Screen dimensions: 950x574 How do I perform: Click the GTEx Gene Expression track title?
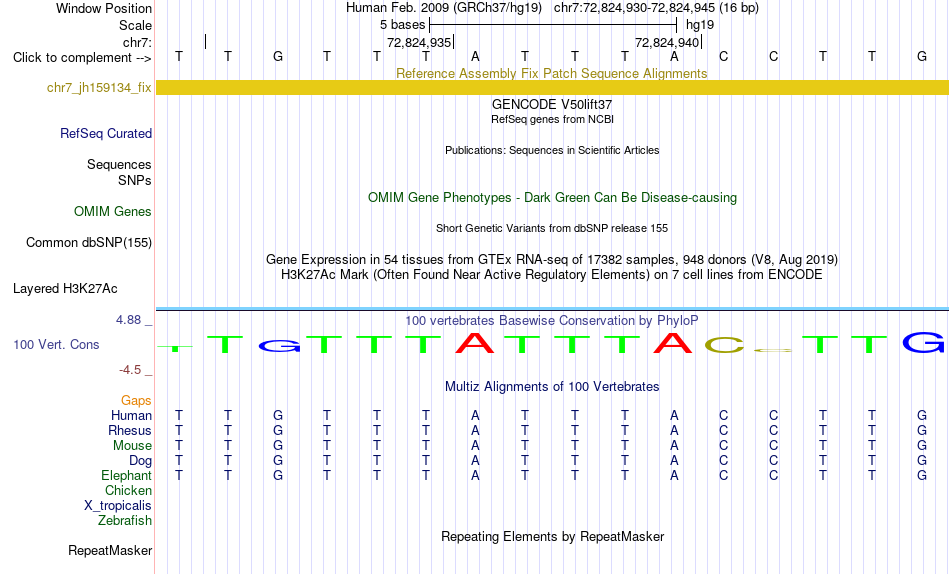[x=552, y=259]
